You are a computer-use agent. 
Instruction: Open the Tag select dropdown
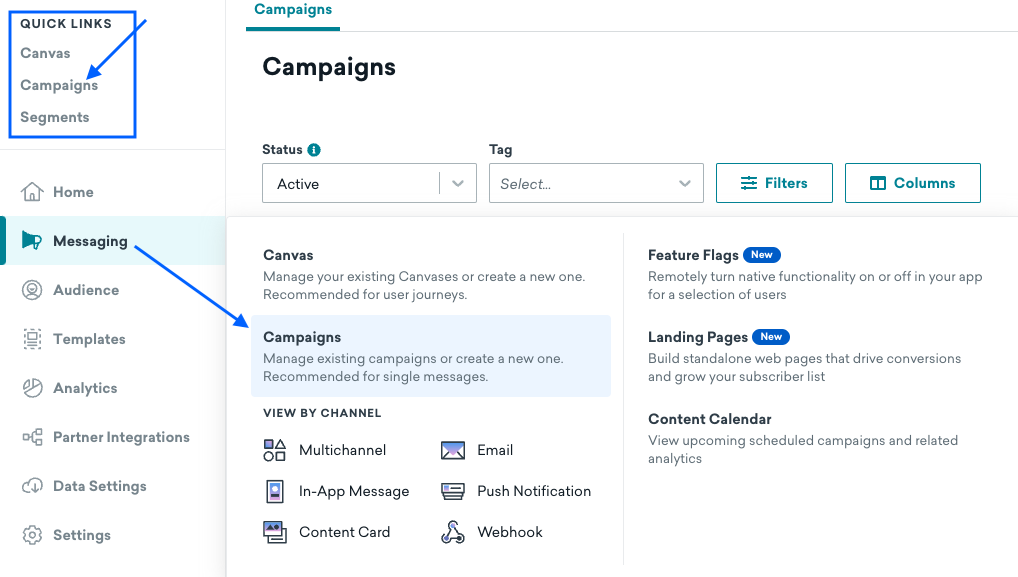(596, 184)
